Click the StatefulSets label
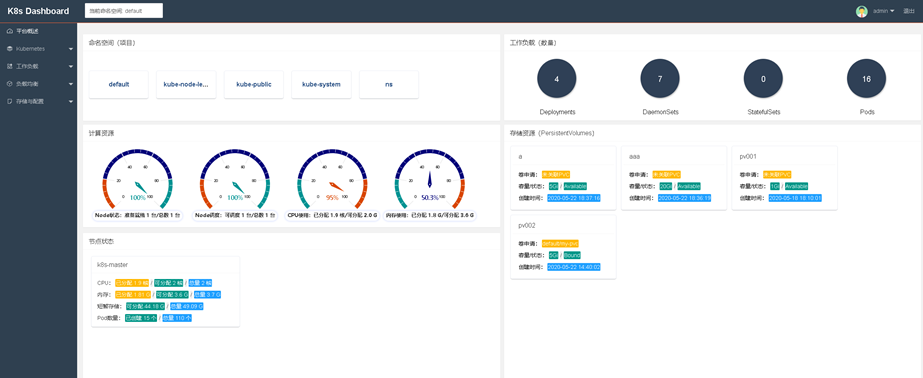Viewport: 923px width, 378px height. click(x=763, y=111)
